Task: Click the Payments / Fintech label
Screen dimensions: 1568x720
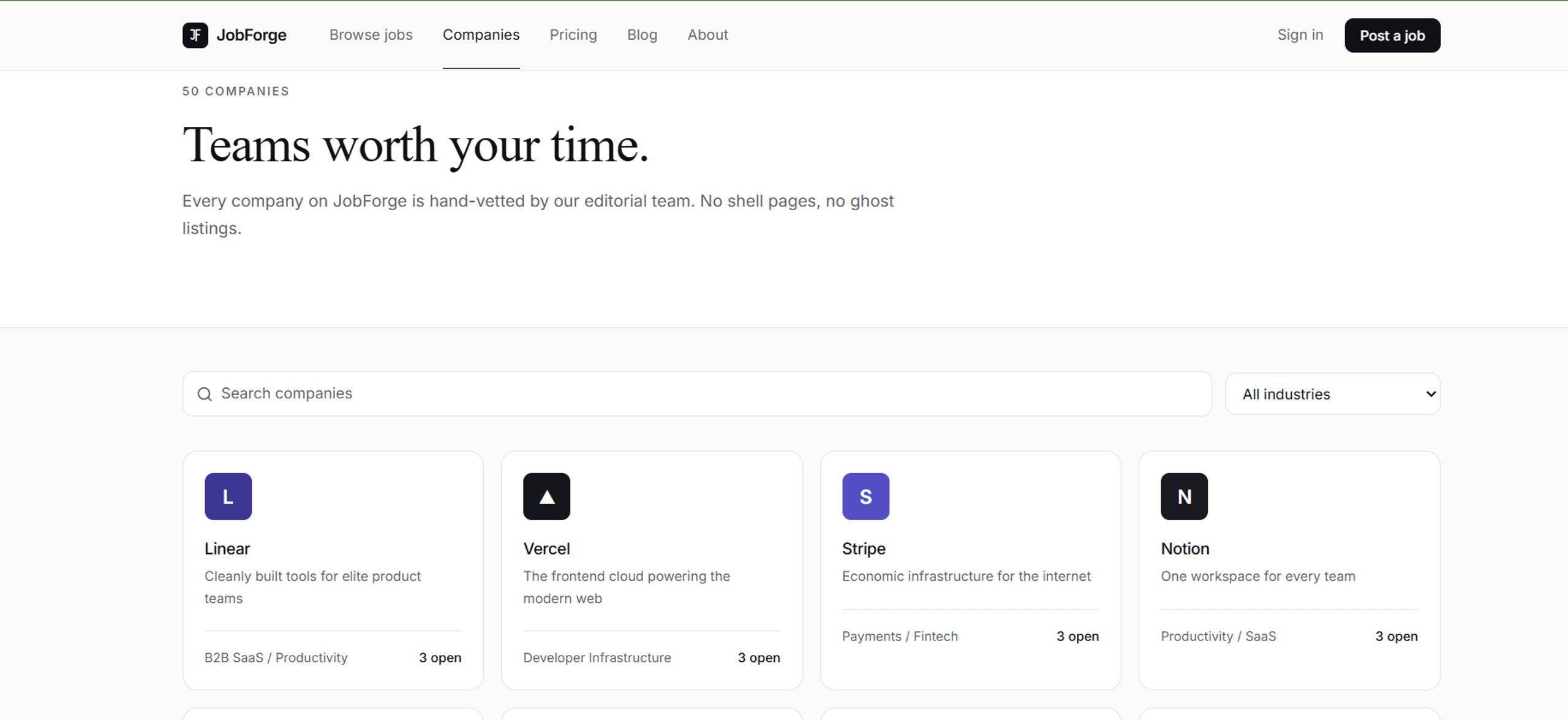Action: [900, 637]
